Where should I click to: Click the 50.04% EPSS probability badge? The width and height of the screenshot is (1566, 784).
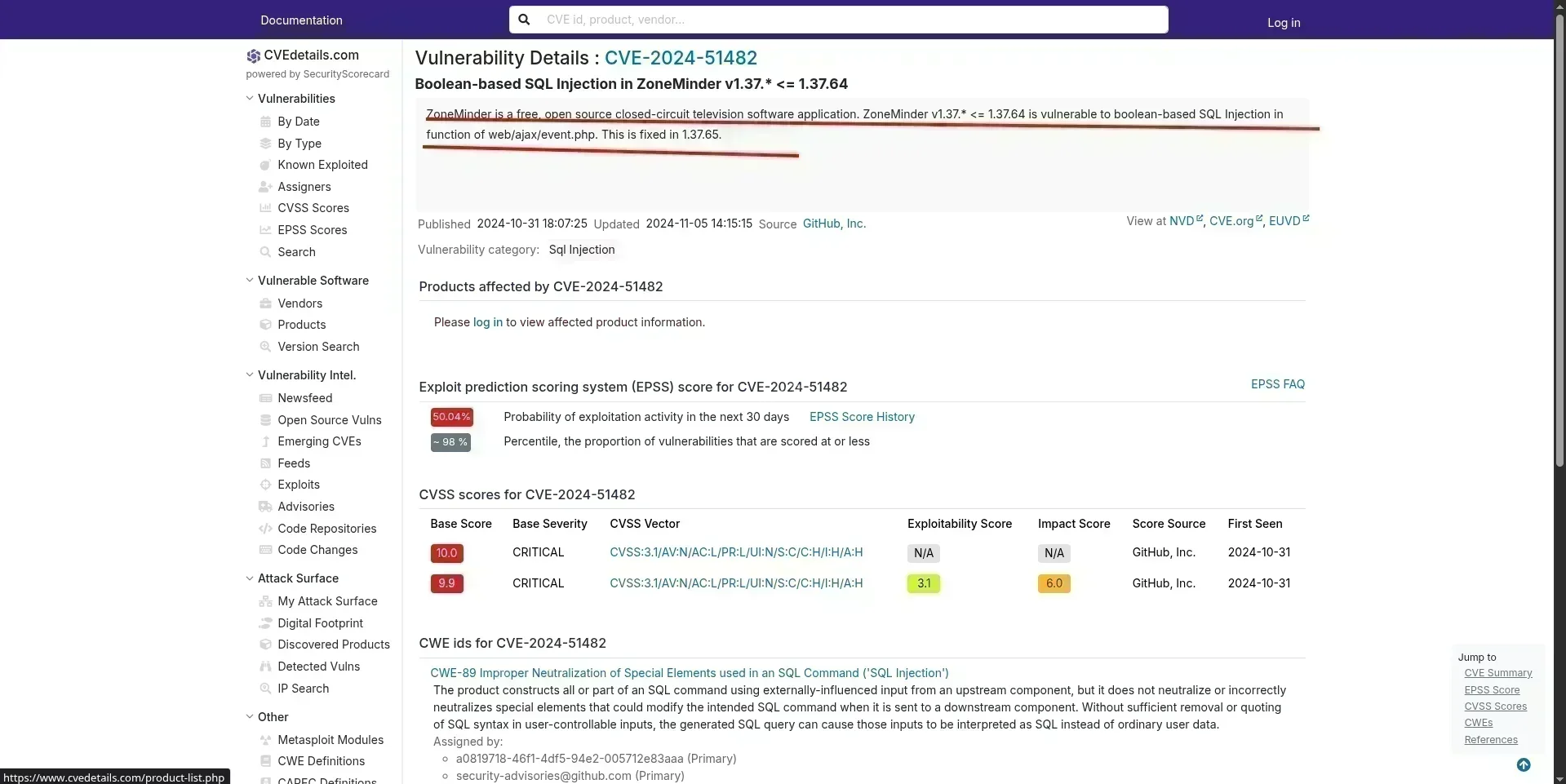[x=451, y=417]
